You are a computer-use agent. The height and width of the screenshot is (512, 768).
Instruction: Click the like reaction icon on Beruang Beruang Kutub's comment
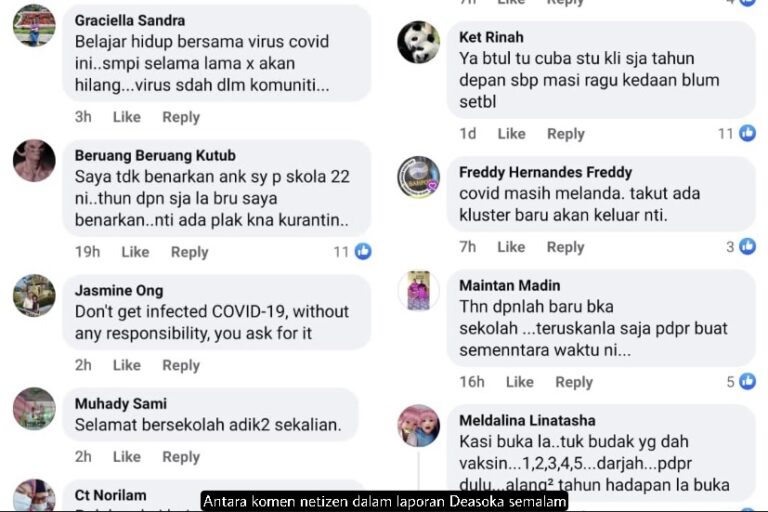point(363,251)
